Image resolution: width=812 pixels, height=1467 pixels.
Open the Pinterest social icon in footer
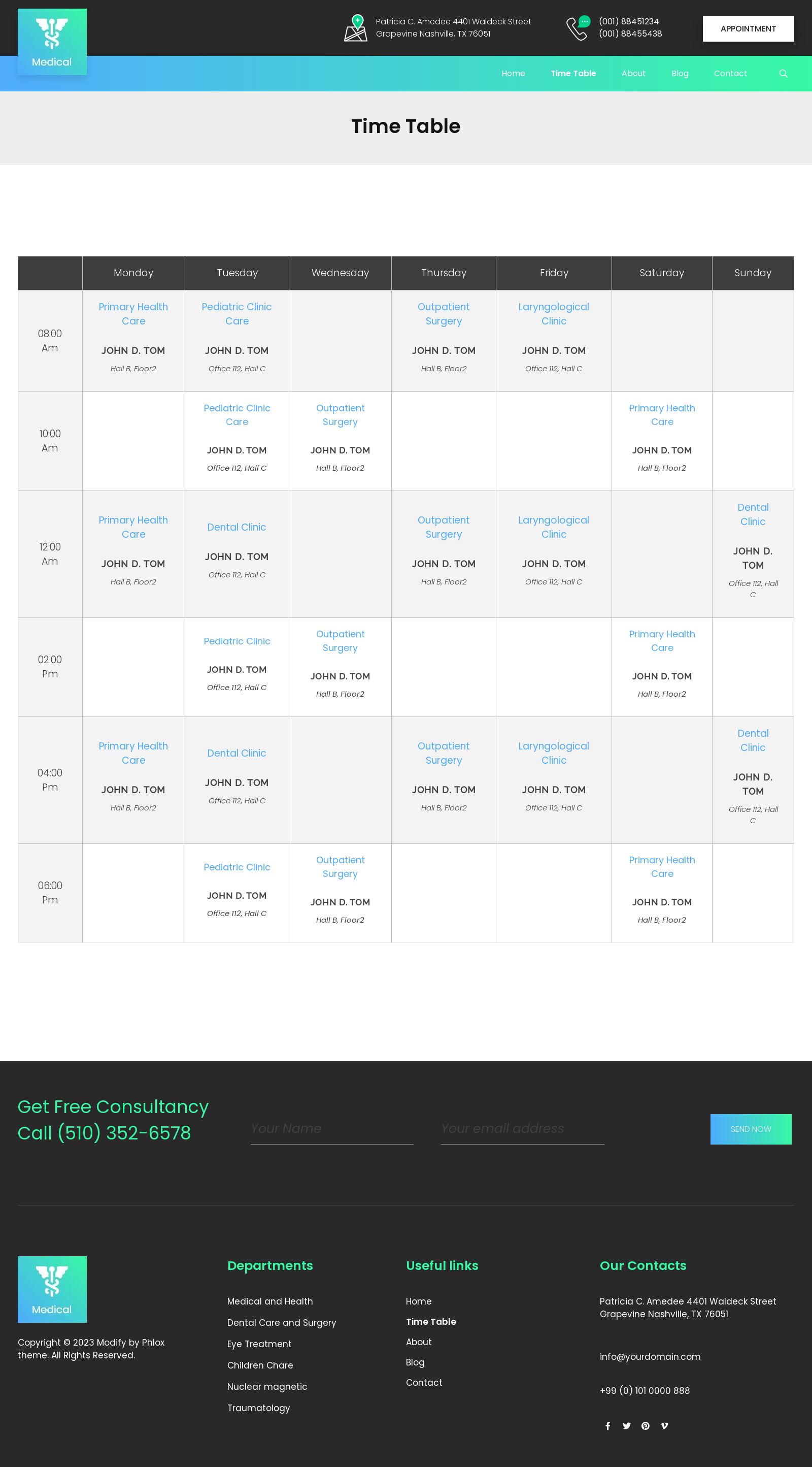tap(645, 1426)
